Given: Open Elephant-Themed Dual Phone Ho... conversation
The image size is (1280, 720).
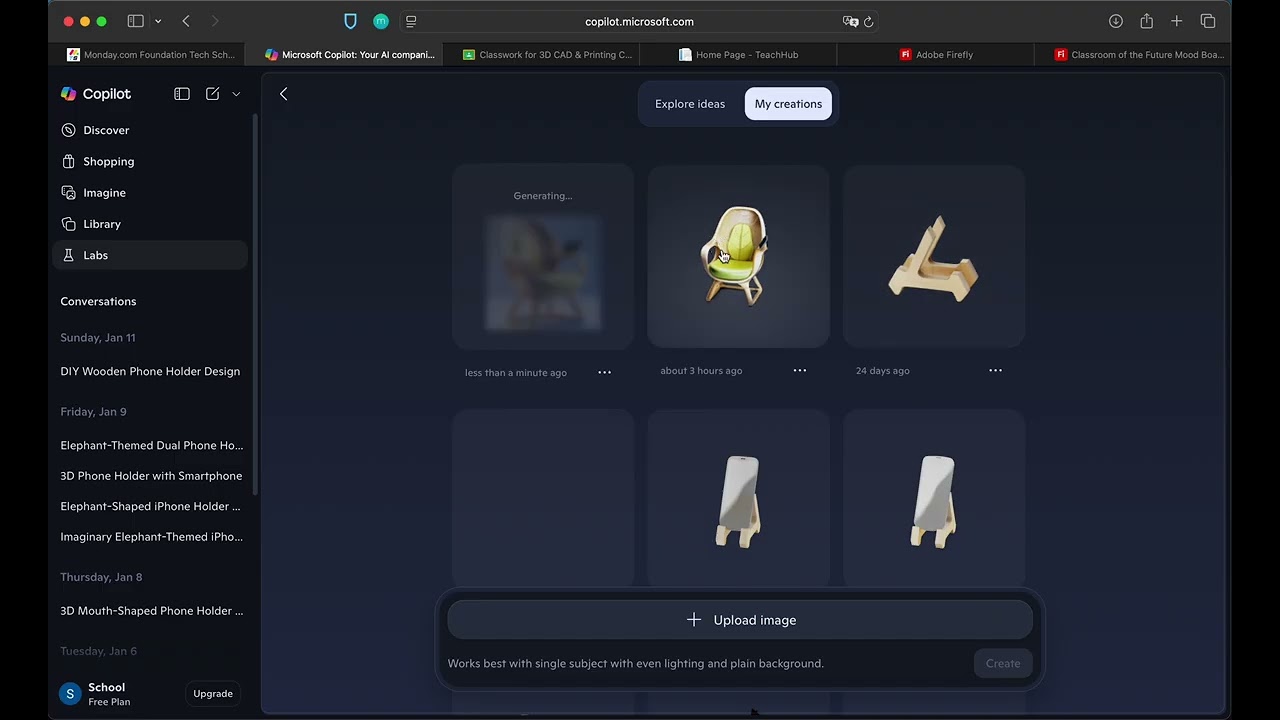Looking at the screenshot, I should click(x=151, y=445).
